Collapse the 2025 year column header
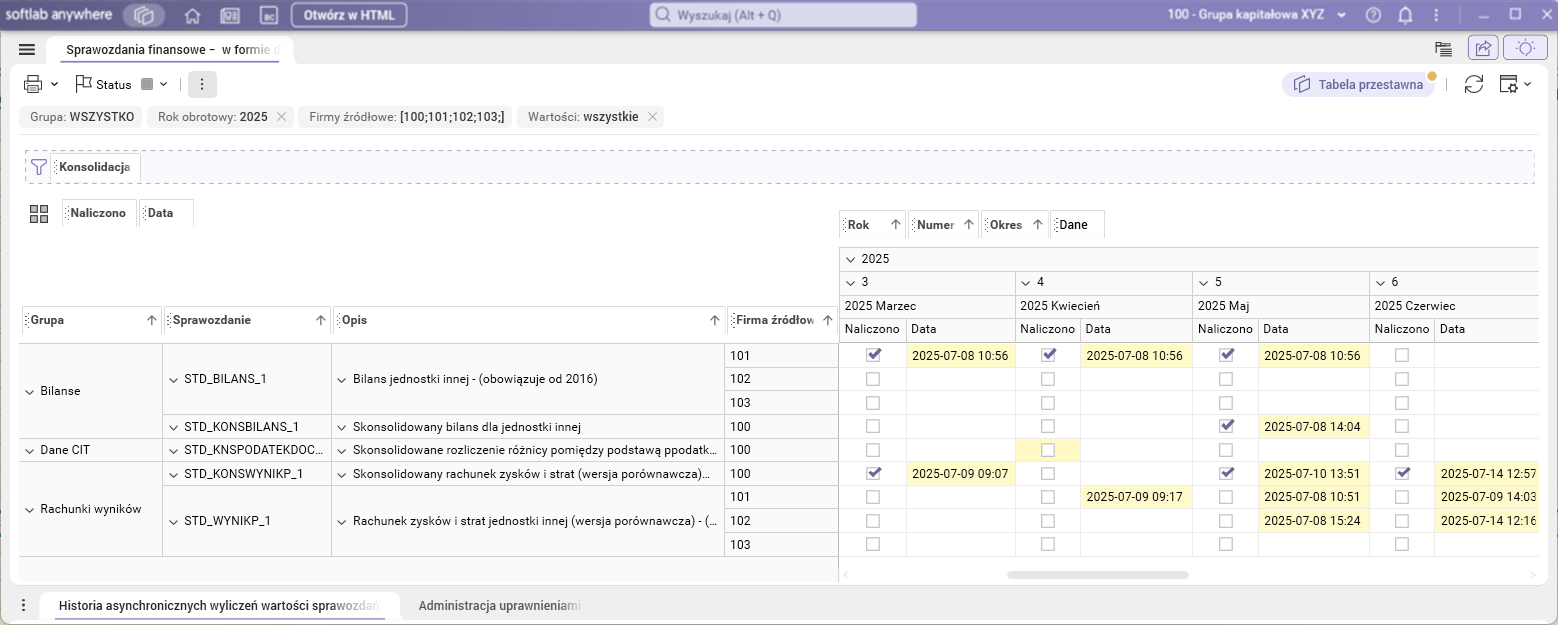 (x=850, y=259)
